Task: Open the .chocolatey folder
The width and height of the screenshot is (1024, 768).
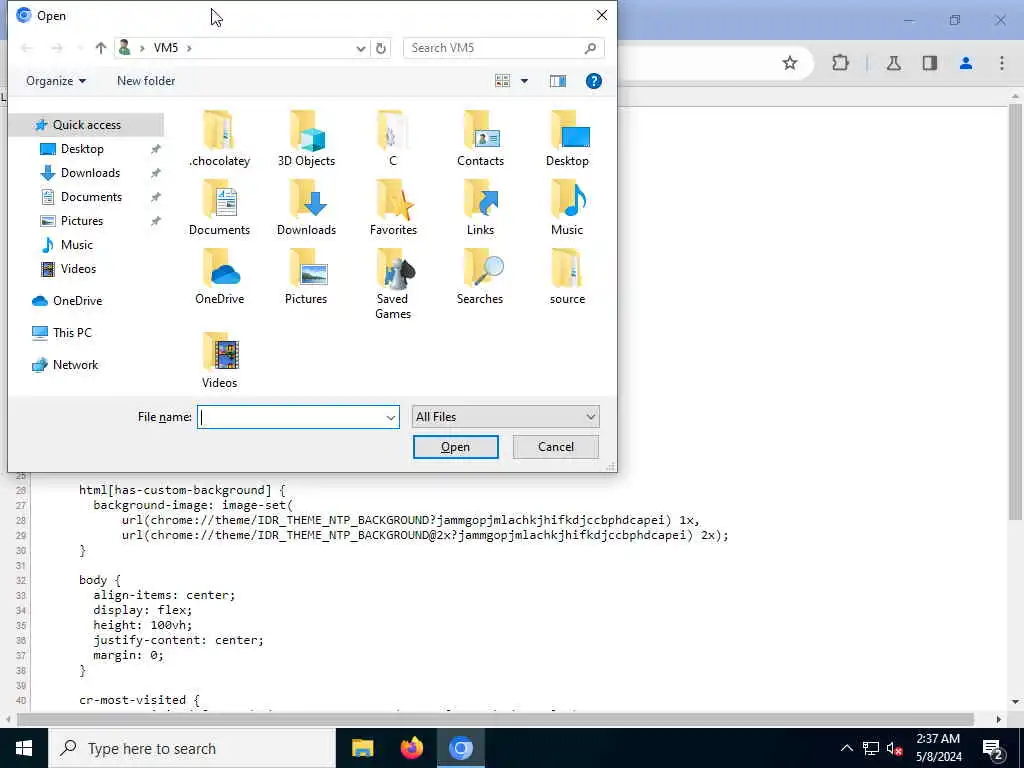Action: (219, 139)
